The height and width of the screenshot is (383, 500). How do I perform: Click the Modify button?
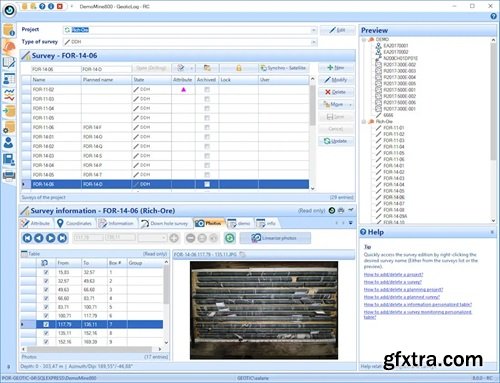tap(336, 80)
